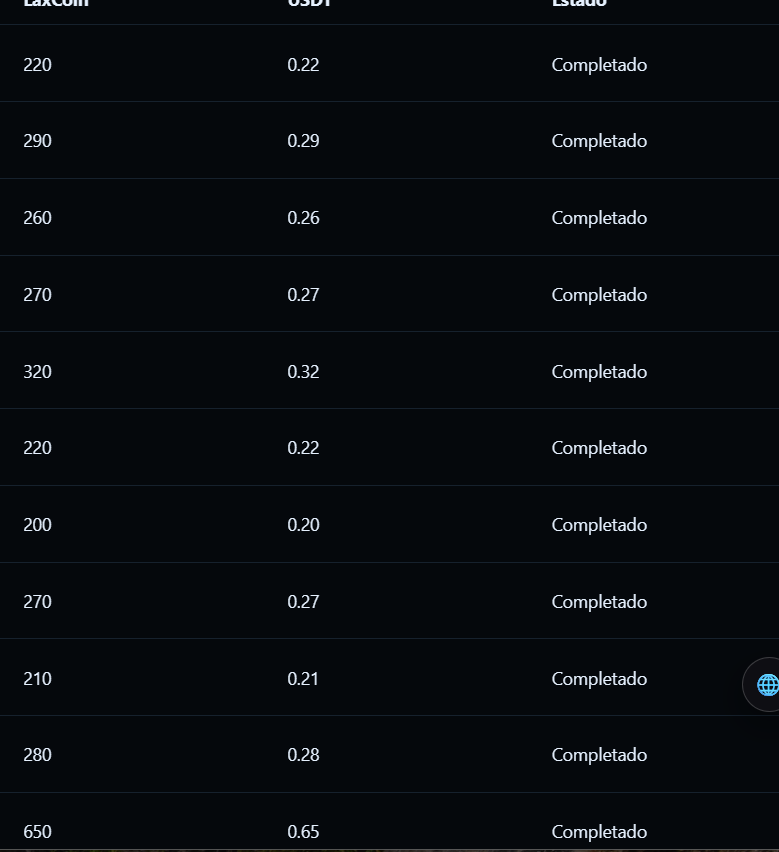
Task: Select the 0.32 USDT value
Action: (x=303, y=372)
